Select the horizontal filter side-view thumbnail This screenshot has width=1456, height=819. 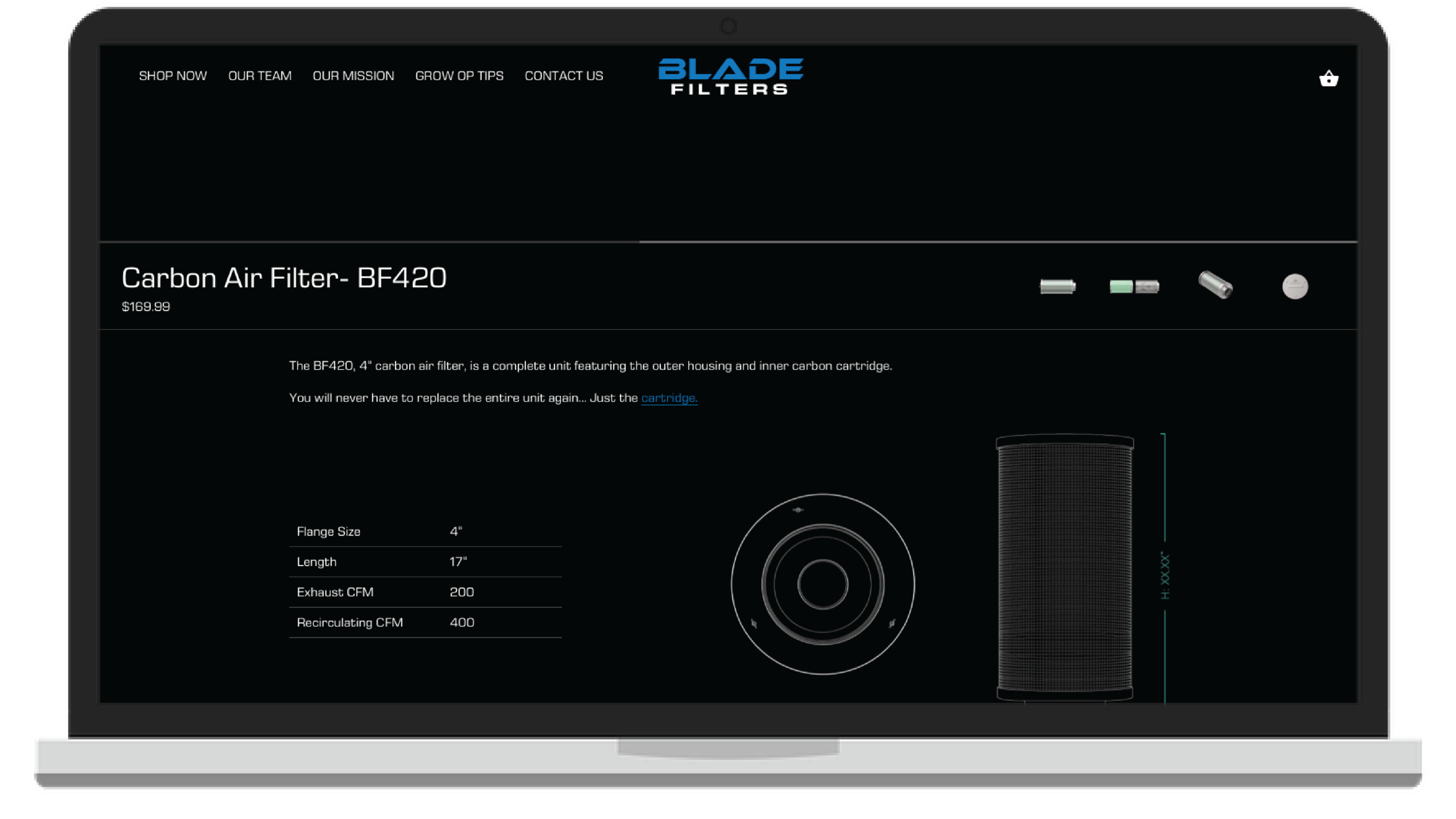[1058, 286]
